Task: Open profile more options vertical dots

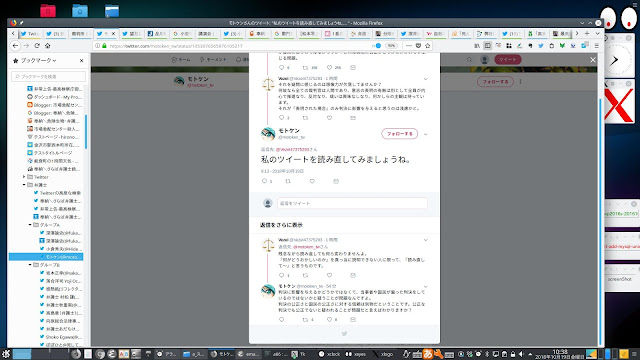Action: click(520, 82)
